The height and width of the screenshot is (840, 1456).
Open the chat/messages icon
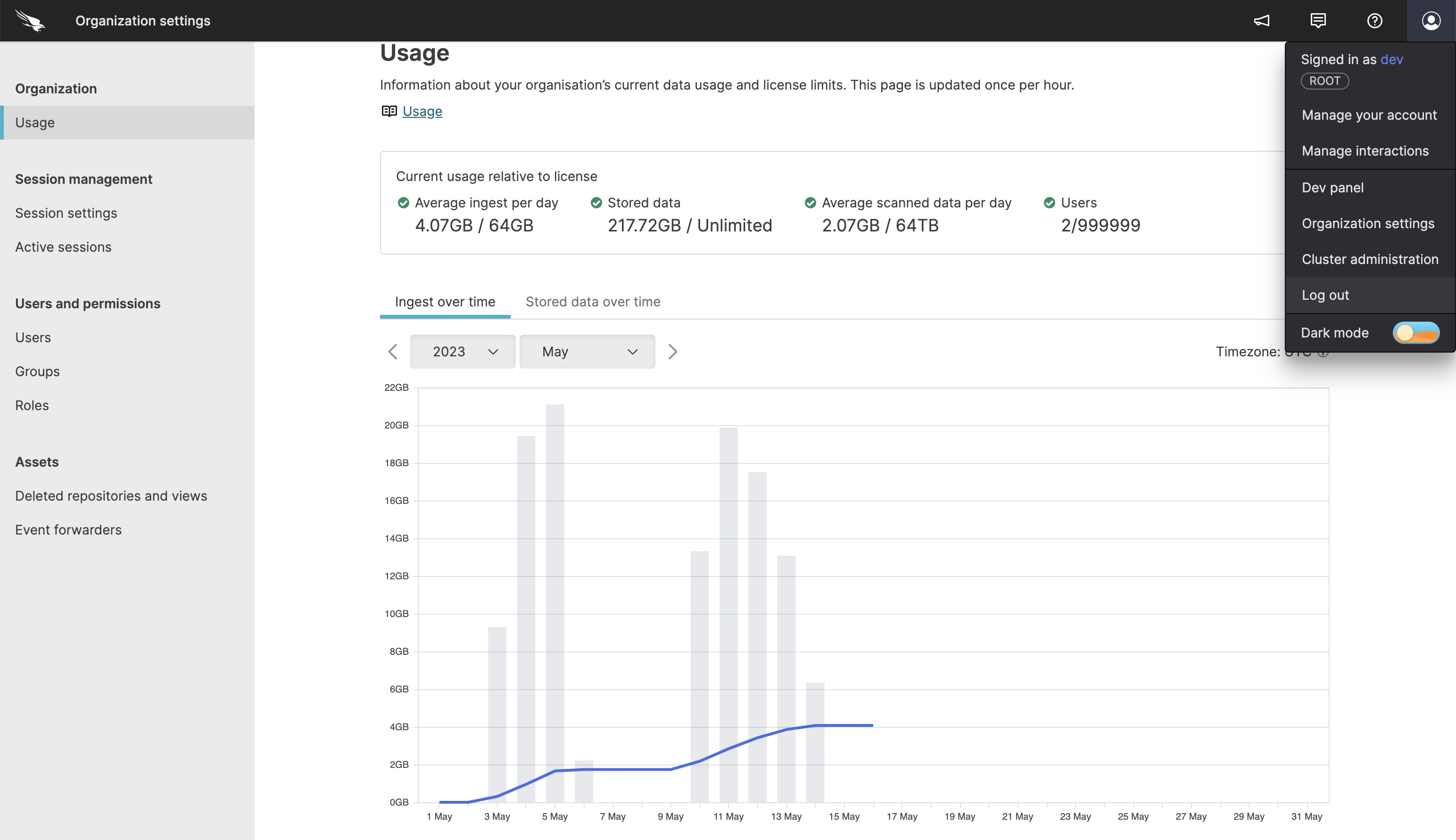(x=1318, y=20)
